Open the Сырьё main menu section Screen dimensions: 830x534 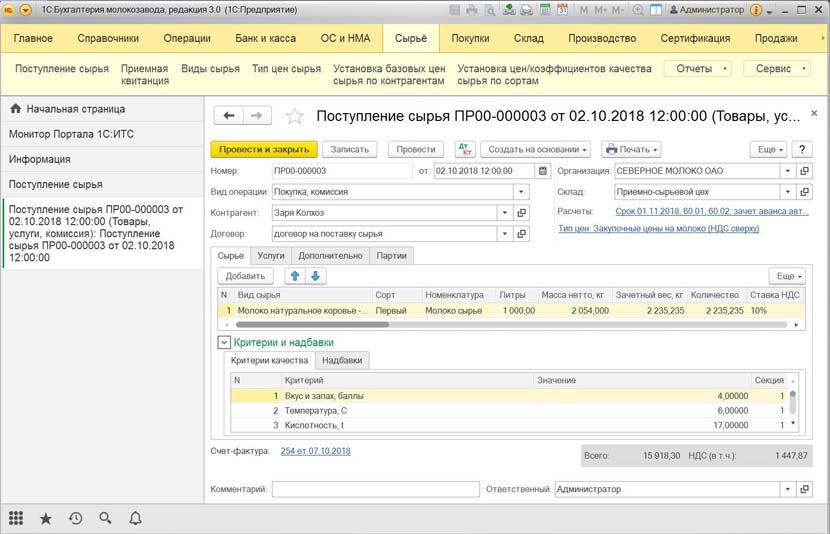410,38
